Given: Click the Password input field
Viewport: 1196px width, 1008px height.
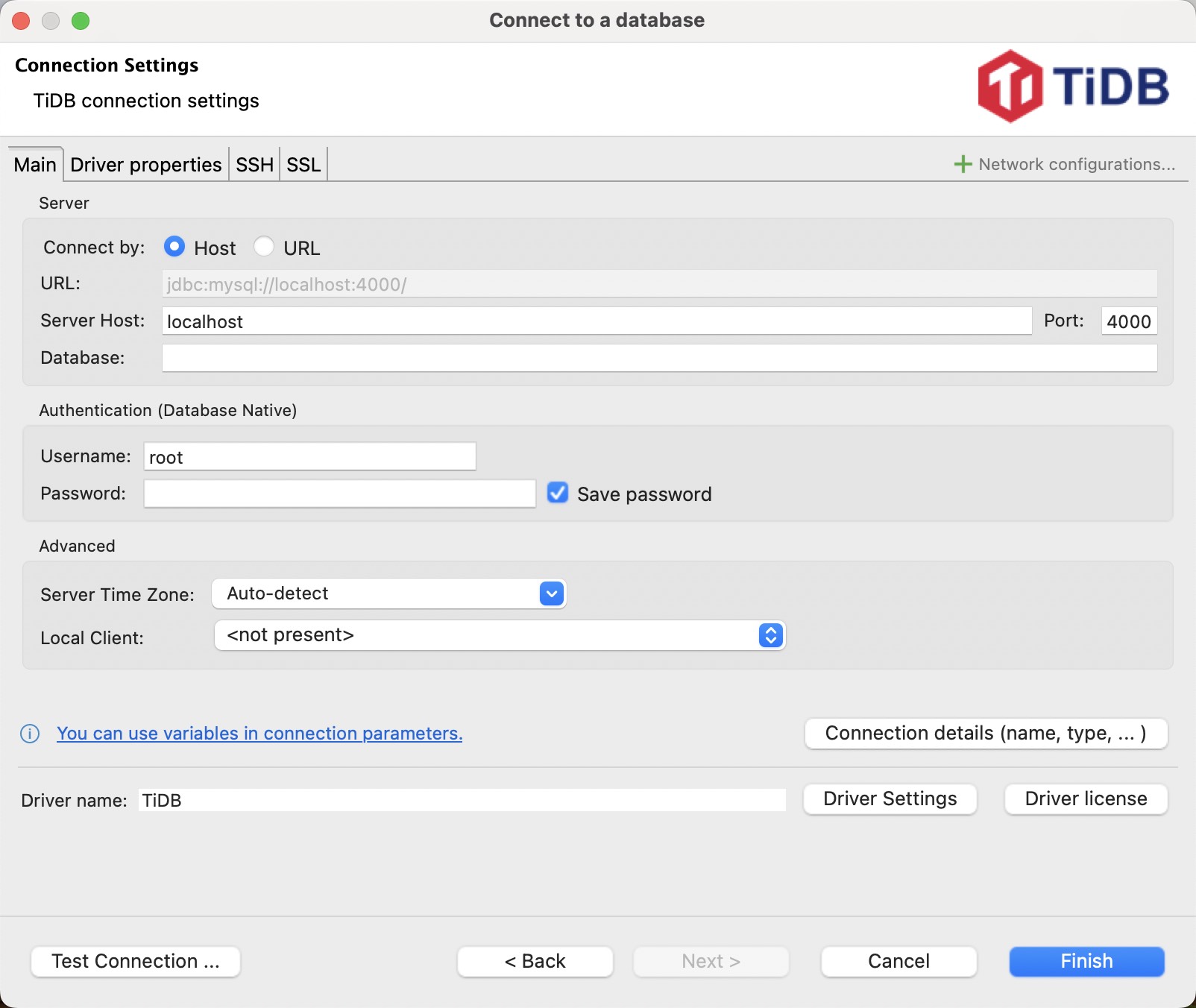Looking at the screenshot, I should point(339,494).
